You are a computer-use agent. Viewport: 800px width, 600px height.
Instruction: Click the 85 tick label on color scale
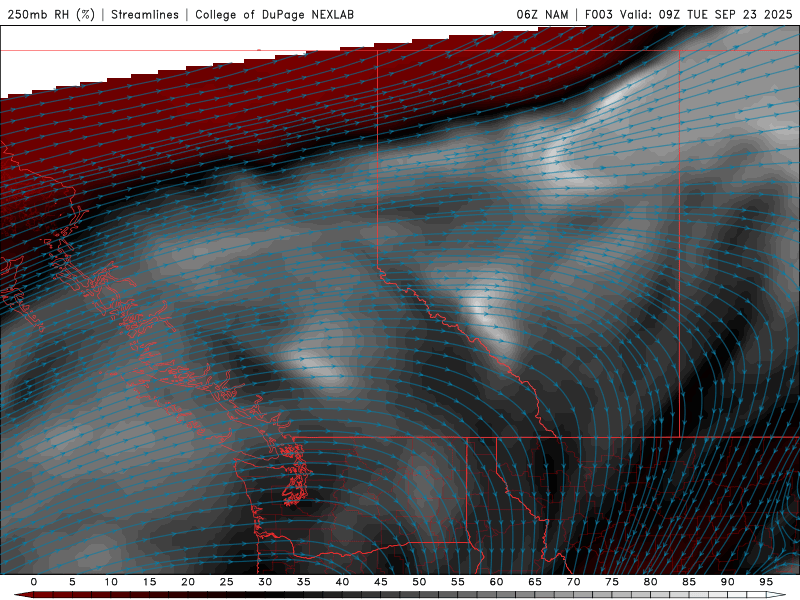point(688,582)
